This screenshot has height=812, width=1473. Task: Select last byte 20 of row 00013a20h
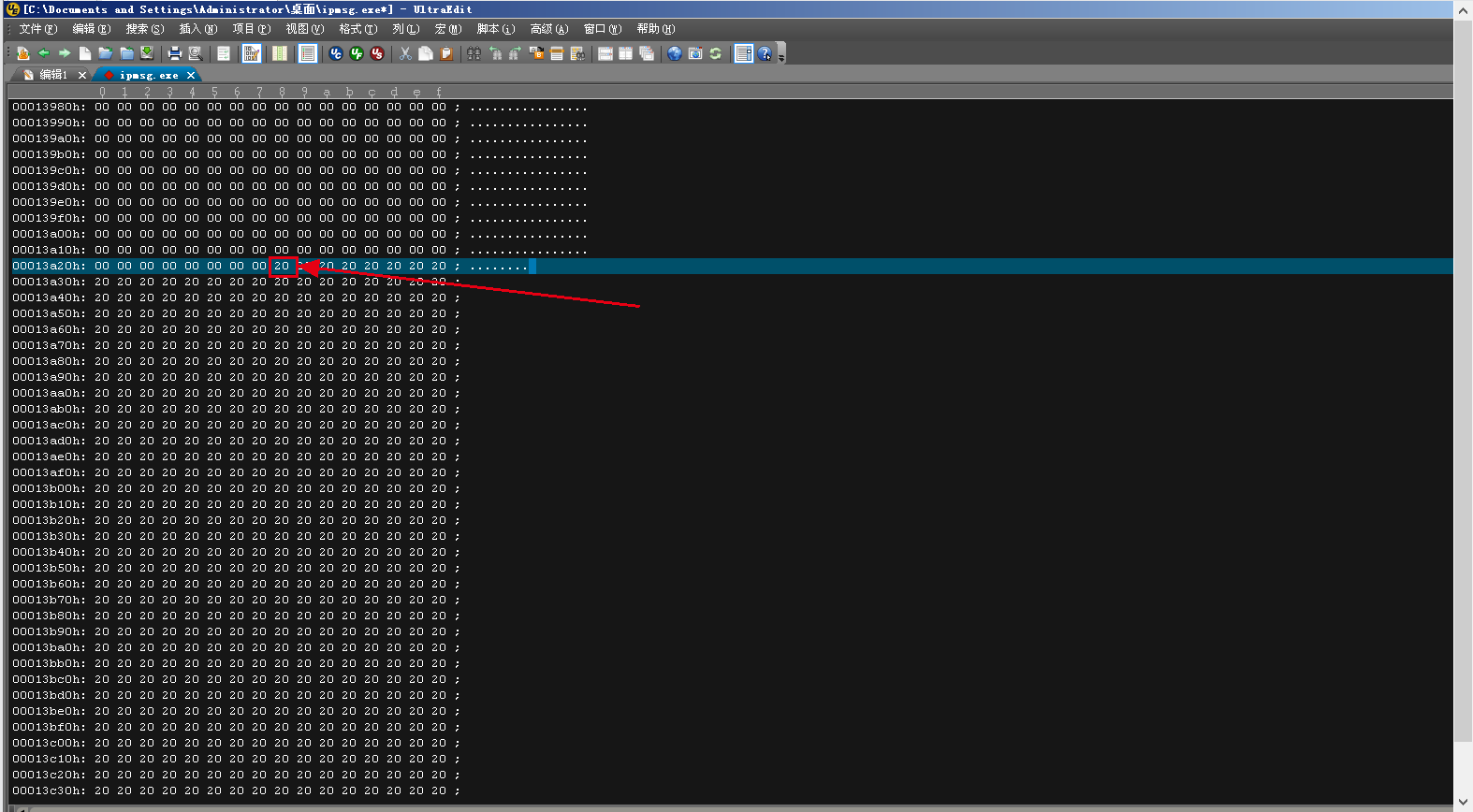click(439, 266)
